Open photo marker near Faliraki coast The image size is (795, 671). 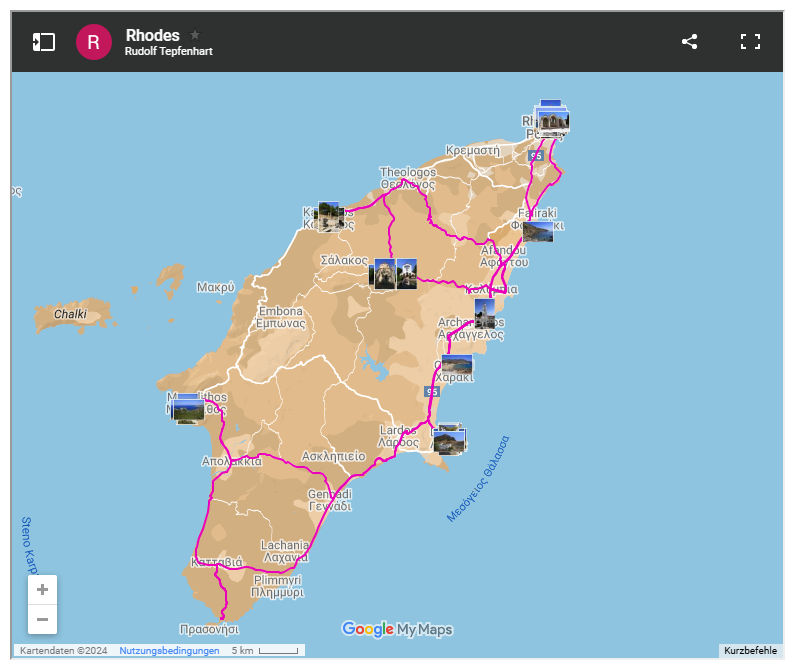537,231
